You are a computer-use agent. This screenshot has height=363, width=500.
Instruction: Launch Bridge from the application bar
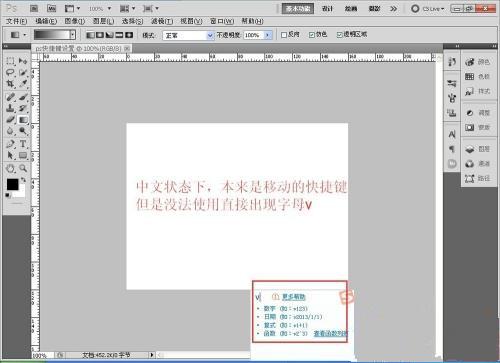coord(34,8)
